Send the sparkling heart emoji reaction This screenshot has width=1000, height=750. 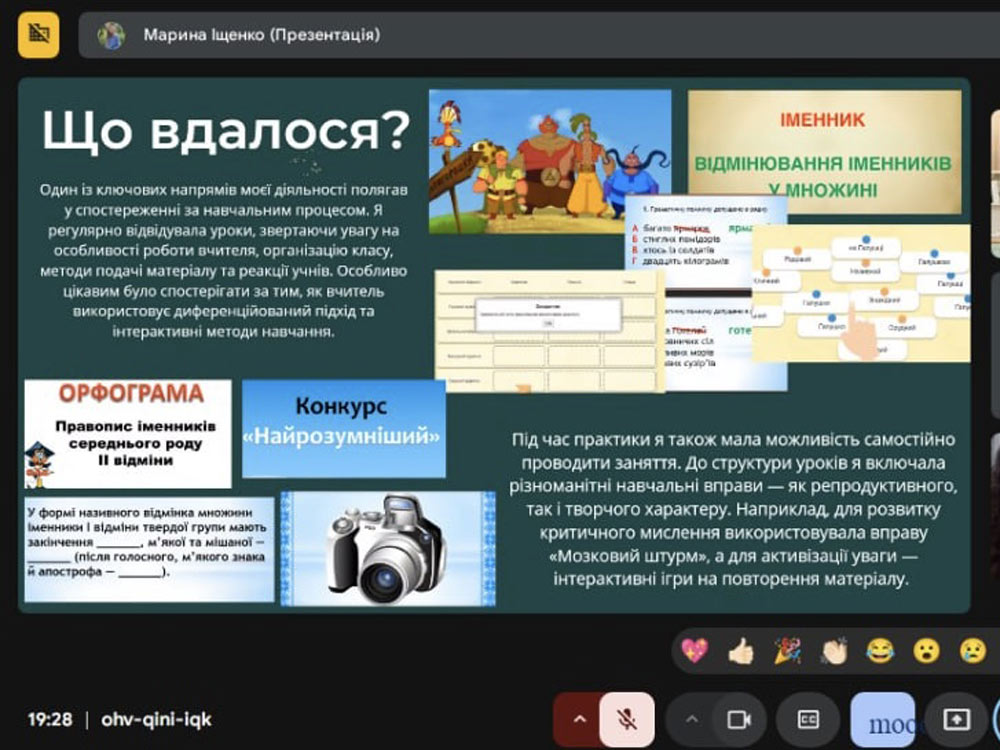click(694, 651)
